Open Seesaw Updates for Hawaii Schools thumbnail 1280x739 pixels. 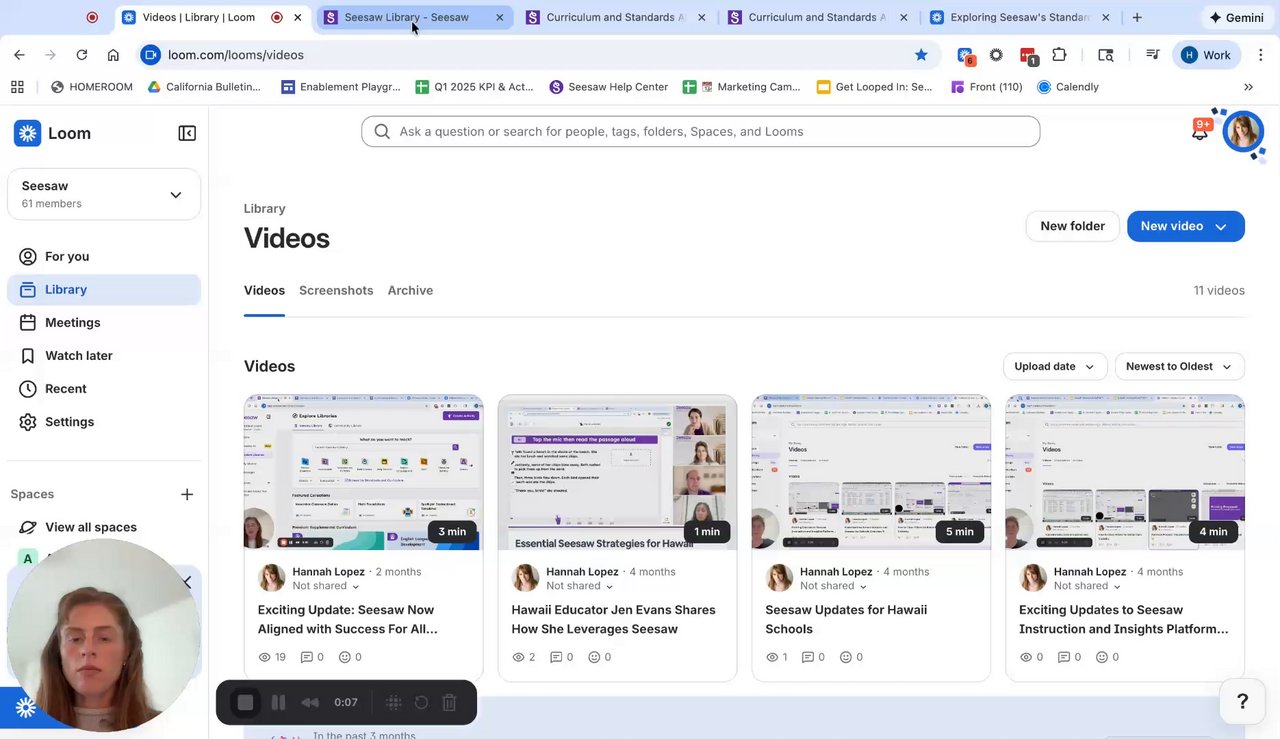[871, 472]
